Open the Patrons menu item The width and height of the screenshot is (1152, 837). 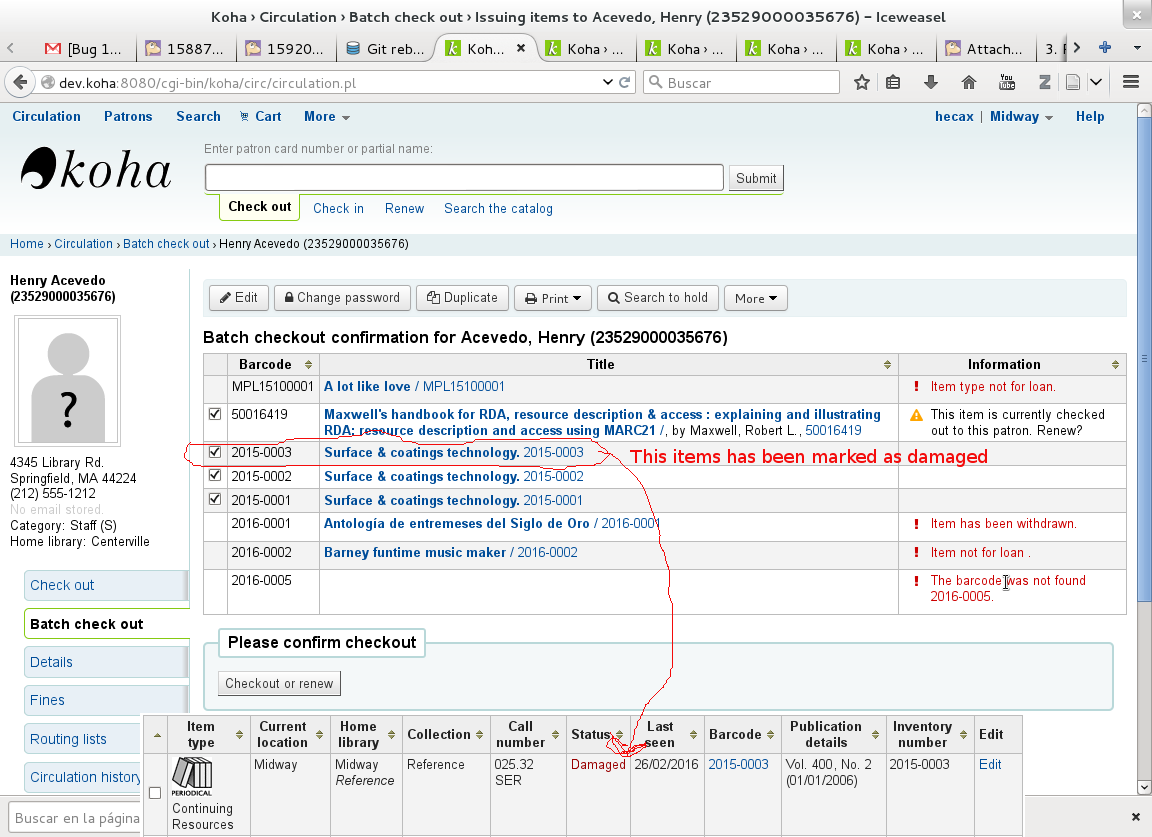pos(128,117)
